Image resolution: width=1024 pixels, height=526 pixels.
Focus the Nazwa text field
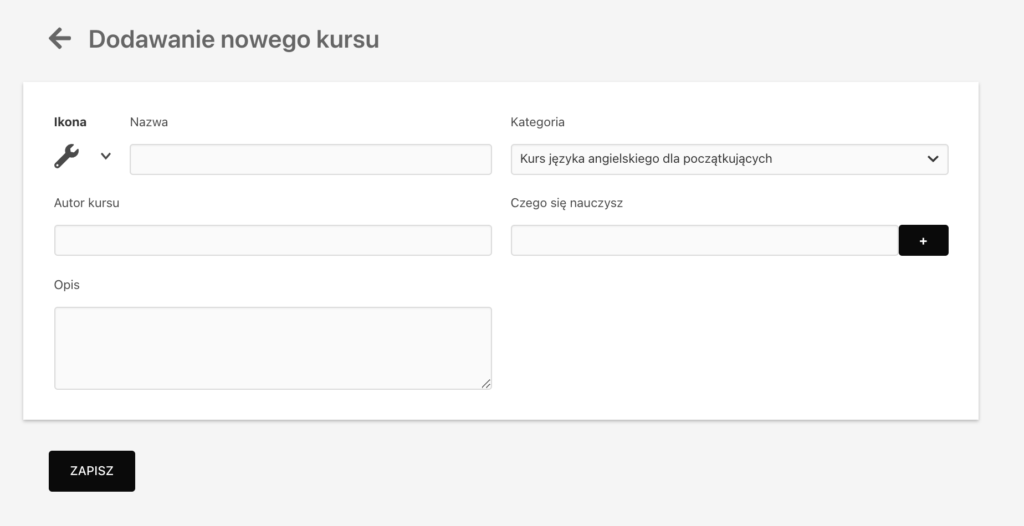(x=311, y=159)
